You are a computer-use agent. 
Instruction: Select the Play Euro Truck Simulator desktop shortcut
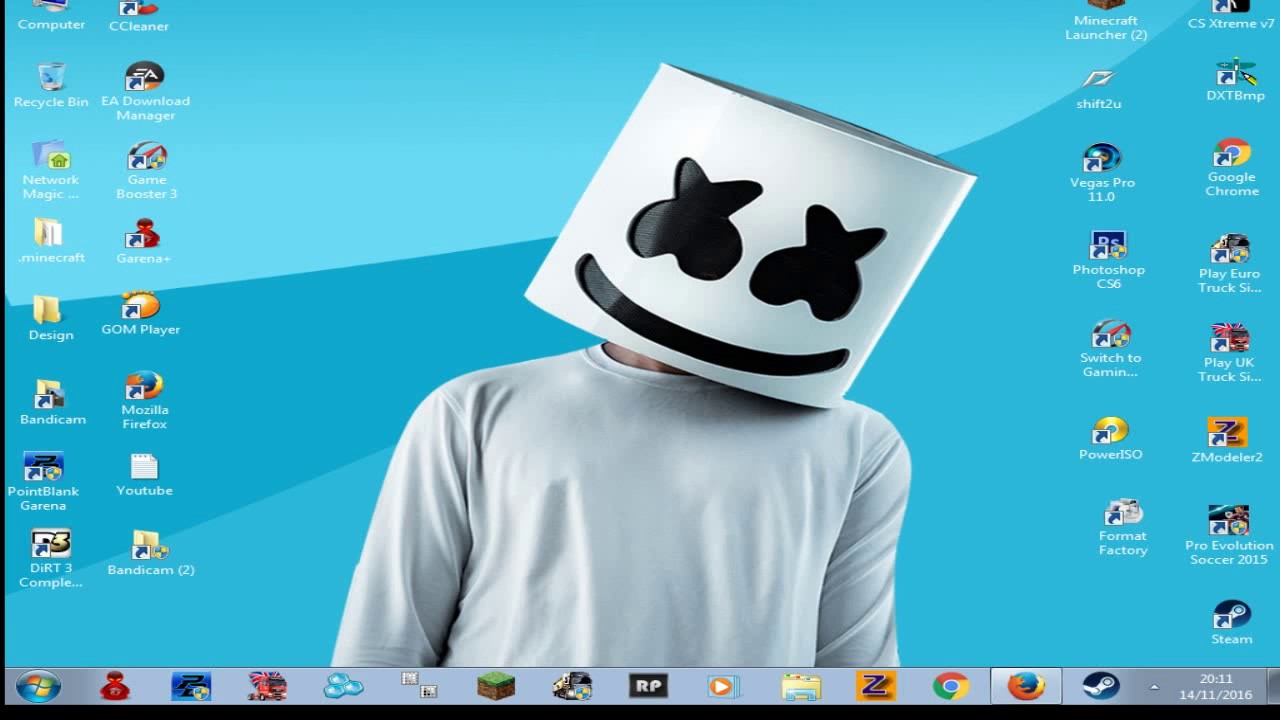point(1230,264)
